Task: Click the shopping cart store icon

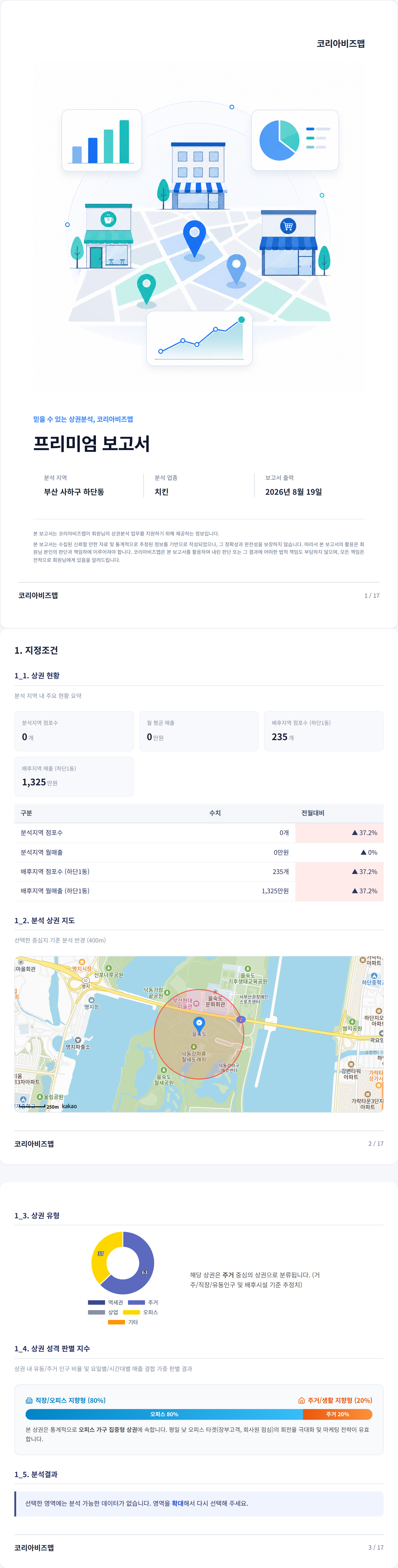Action: pos(288,243)
